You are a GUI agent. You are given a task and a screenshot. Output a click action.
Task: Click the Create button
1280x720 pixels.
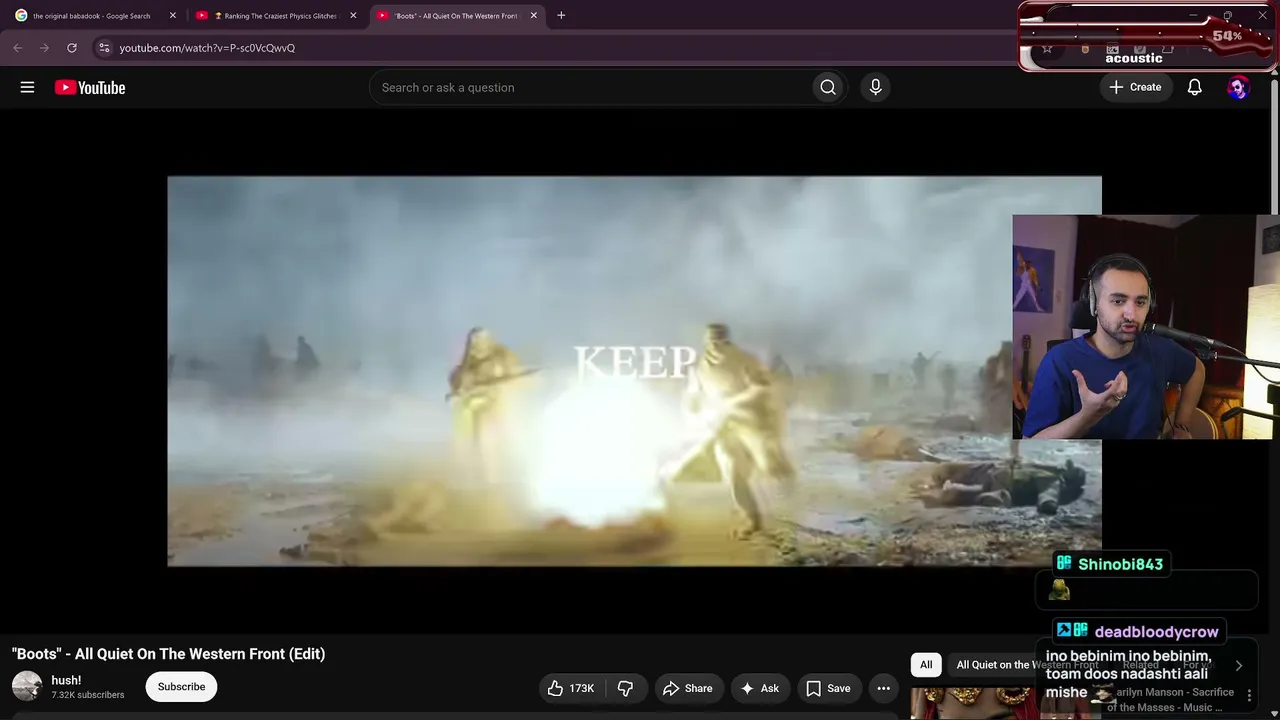pos(1135,87)
